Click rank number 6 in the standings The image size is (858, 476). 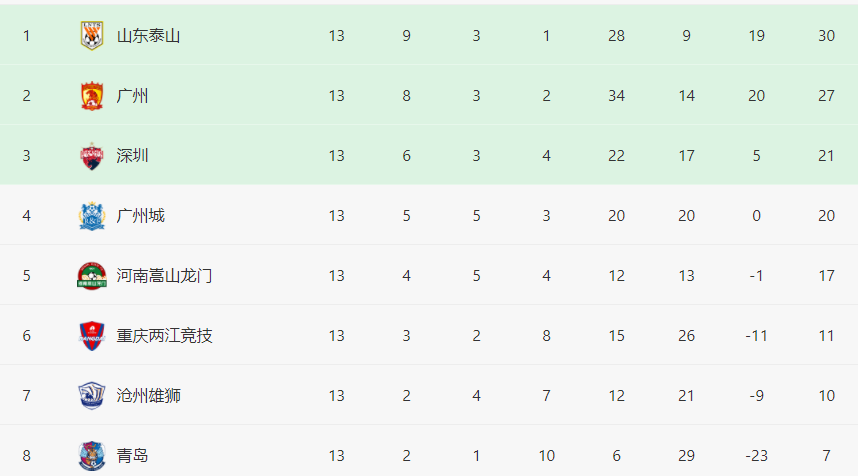[27, 336]
